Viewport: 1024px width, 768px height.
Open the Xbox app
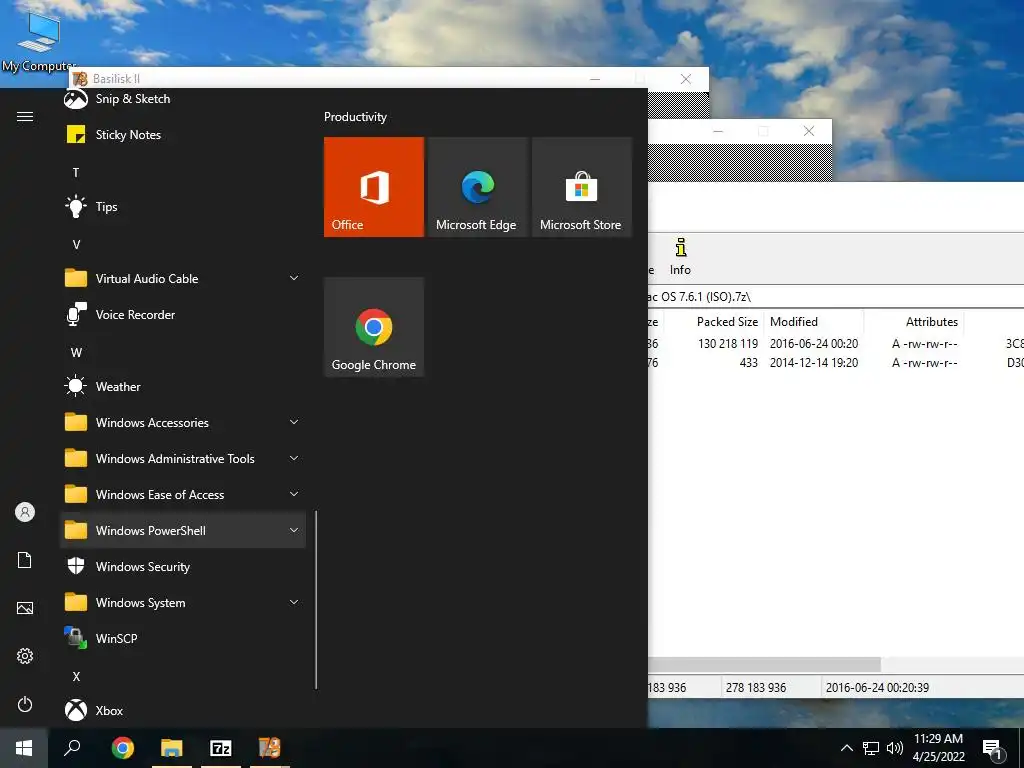click(x=183, y=710)
